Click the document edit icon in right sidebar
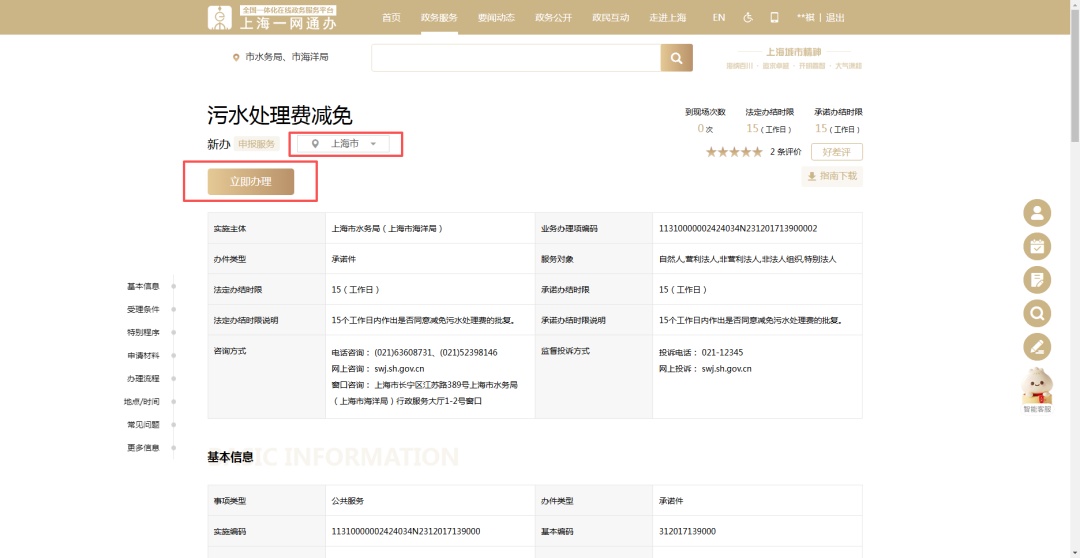1080x558 pixels. tap(1037, 280)
